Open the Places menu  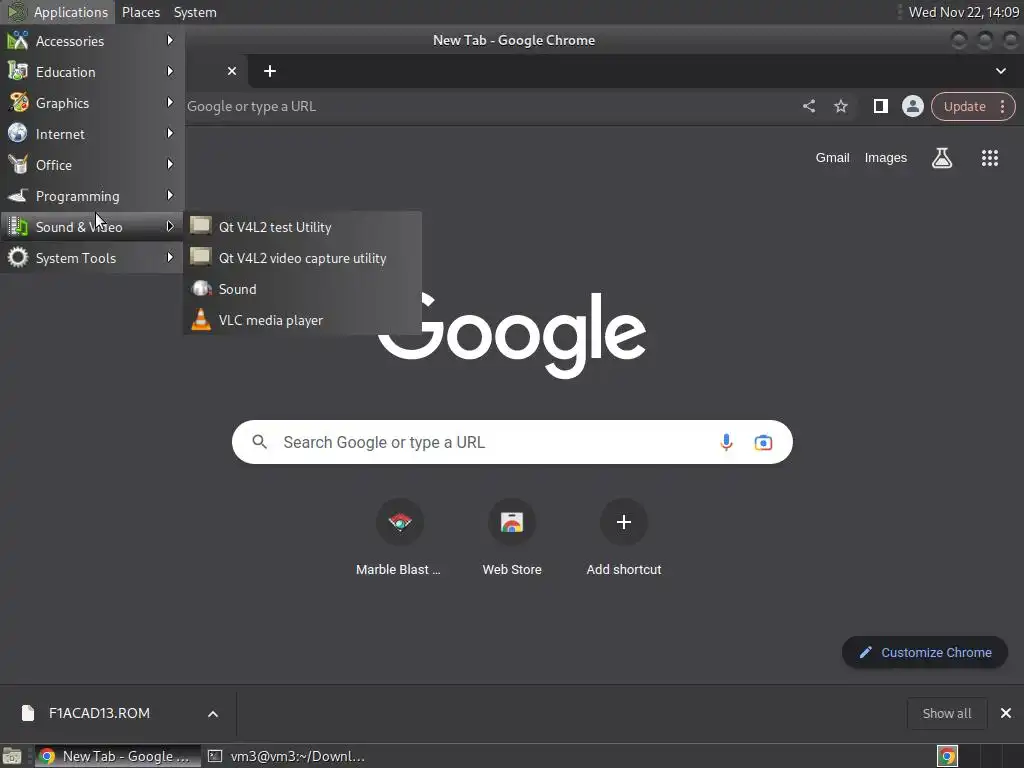[x=141, y=12]
